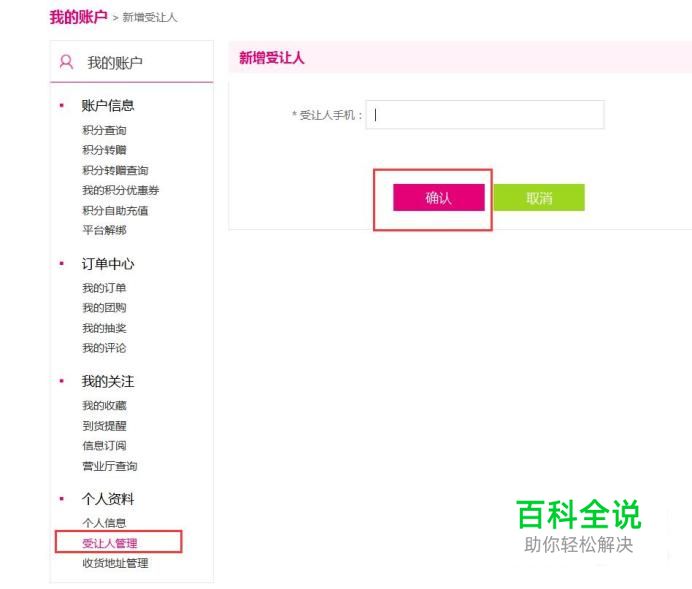
Task: Click the user profile icon in sidebar
Action: point(66,62)
